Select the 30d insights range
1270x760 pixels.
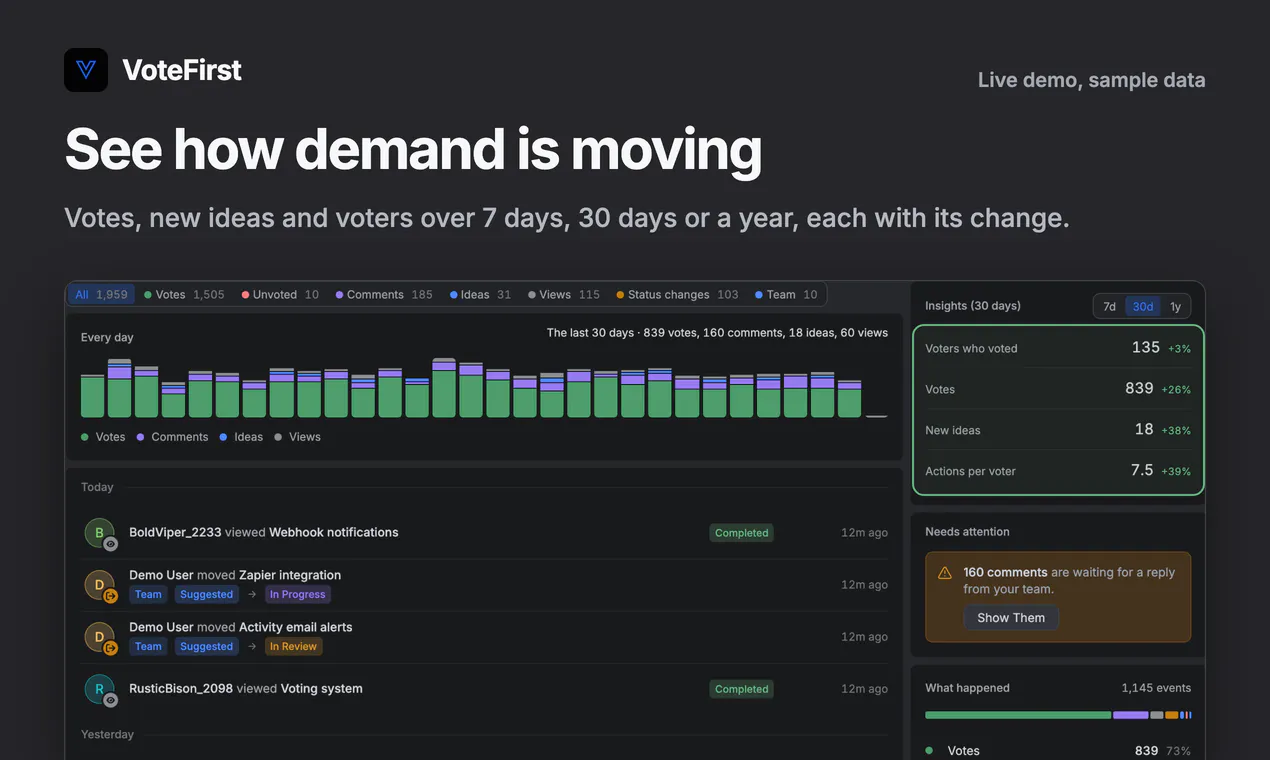point(1143,307)
